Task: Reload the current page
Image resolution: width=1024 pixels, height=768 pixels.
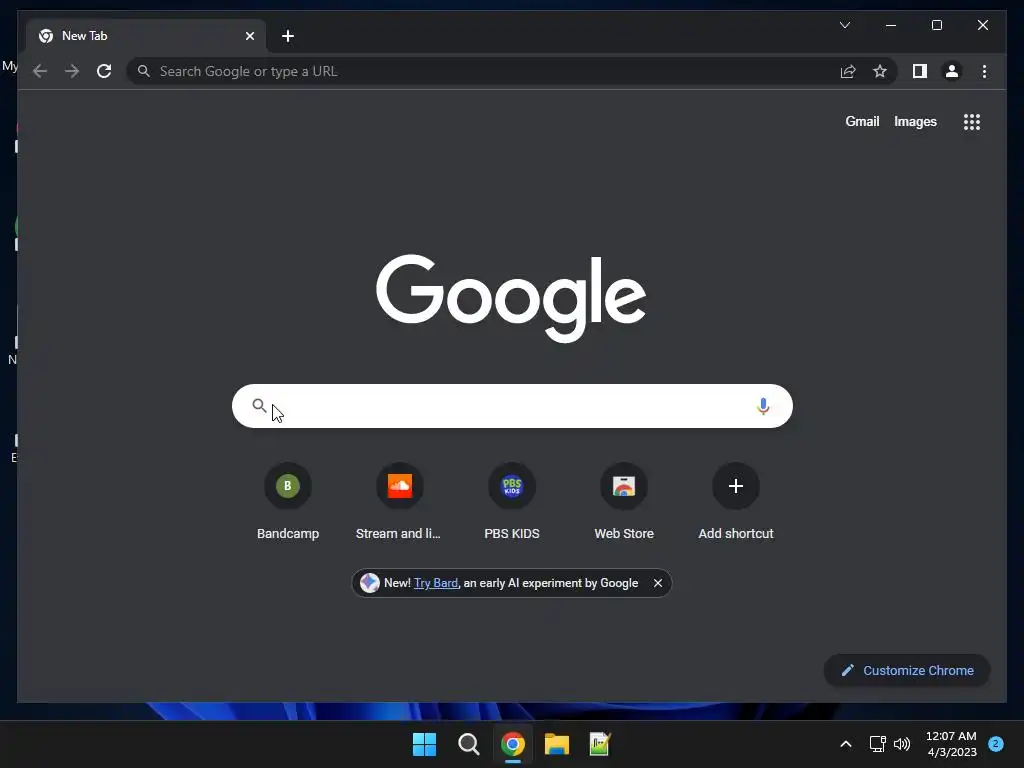Action: coord(104,71)
